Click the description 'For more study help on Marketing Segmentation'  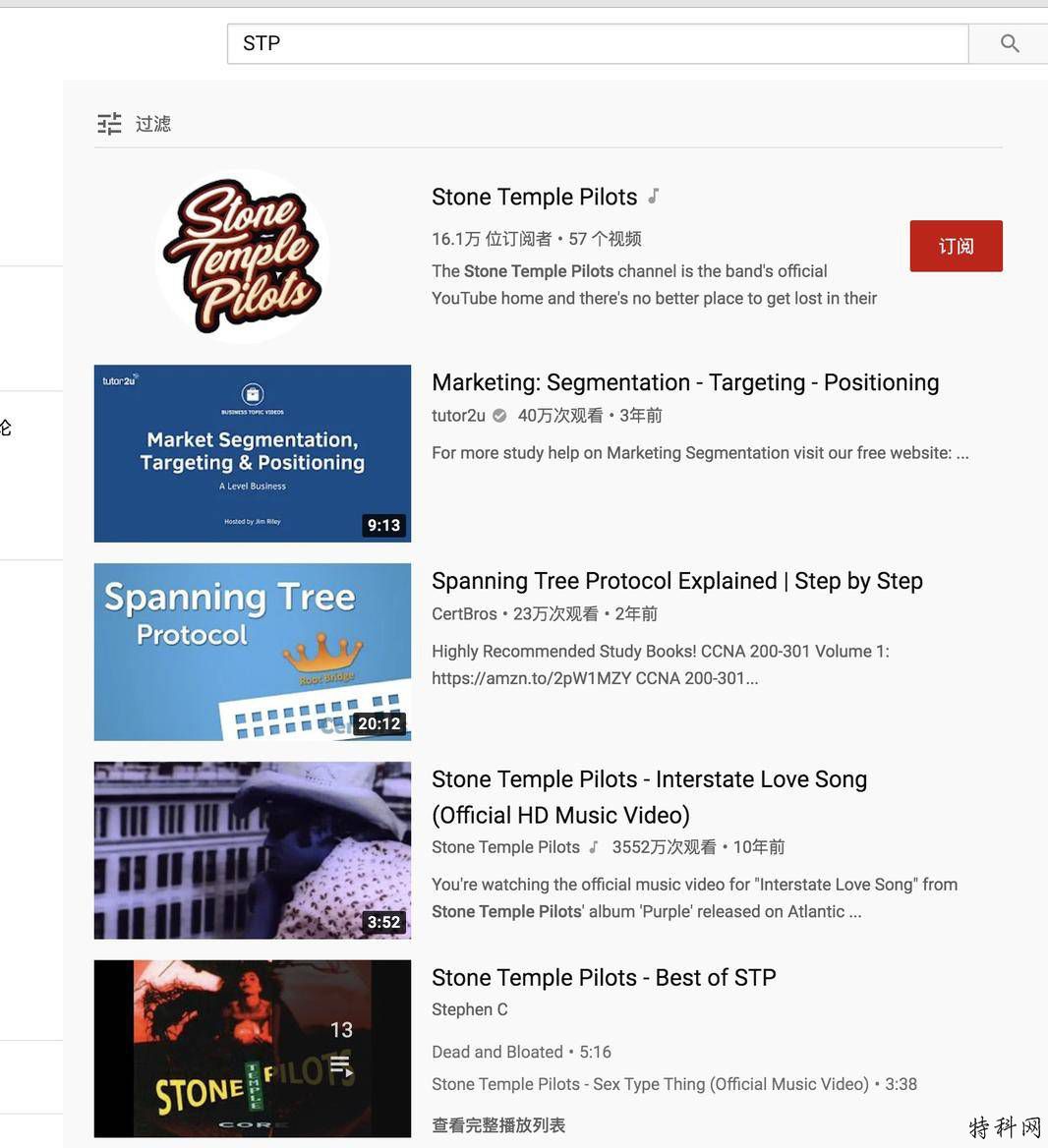[700, 453]
